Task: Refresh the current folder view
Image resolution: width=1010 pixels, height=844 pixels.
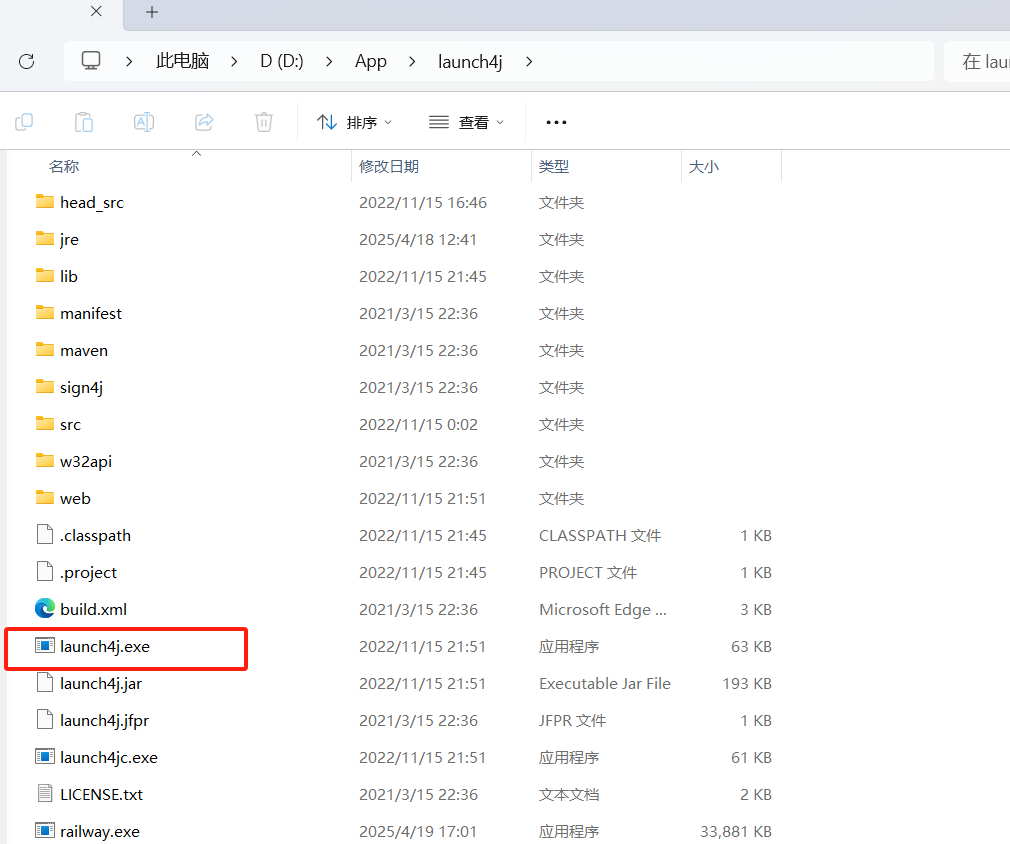Action: 26,62
